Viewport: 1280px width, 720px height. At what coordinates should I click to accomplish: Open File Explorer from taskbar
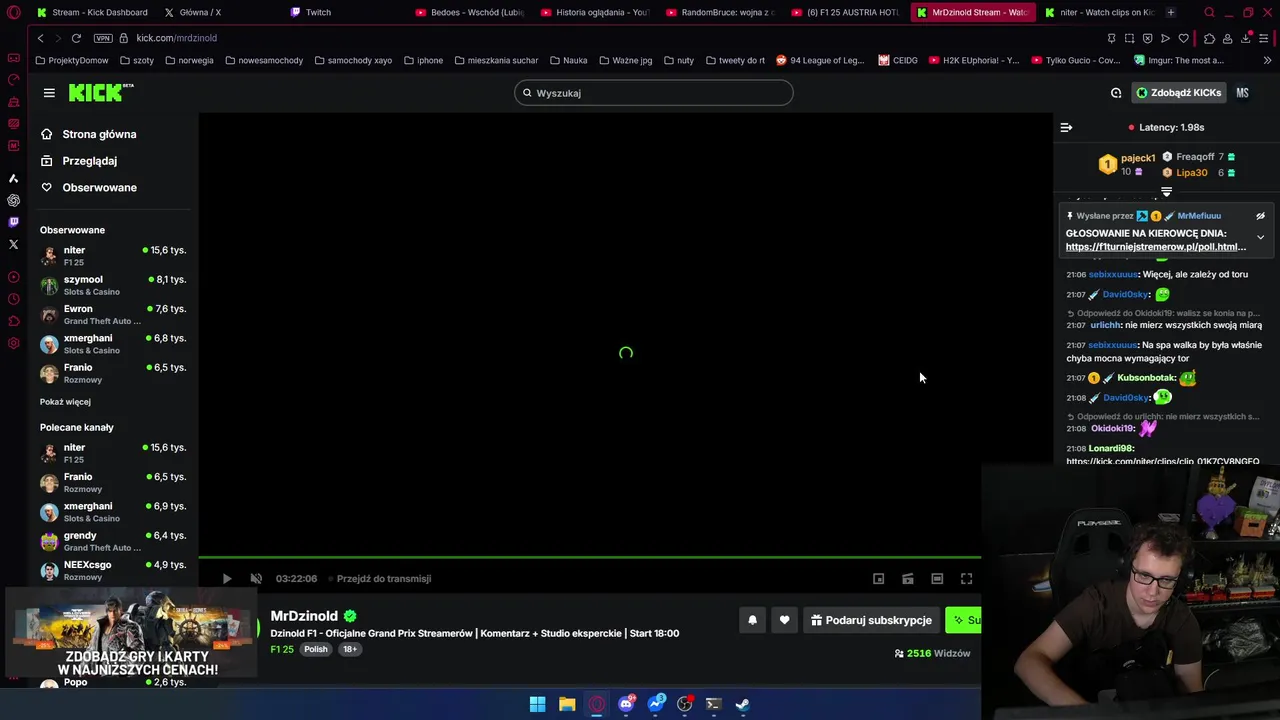[x=567, y=704]
